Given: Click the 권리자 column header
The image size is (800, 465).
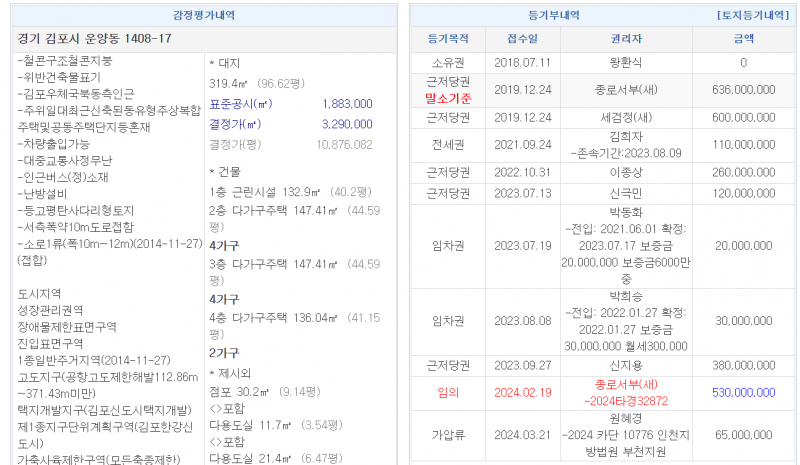Looking at the screenshot, I should [622, 39].
